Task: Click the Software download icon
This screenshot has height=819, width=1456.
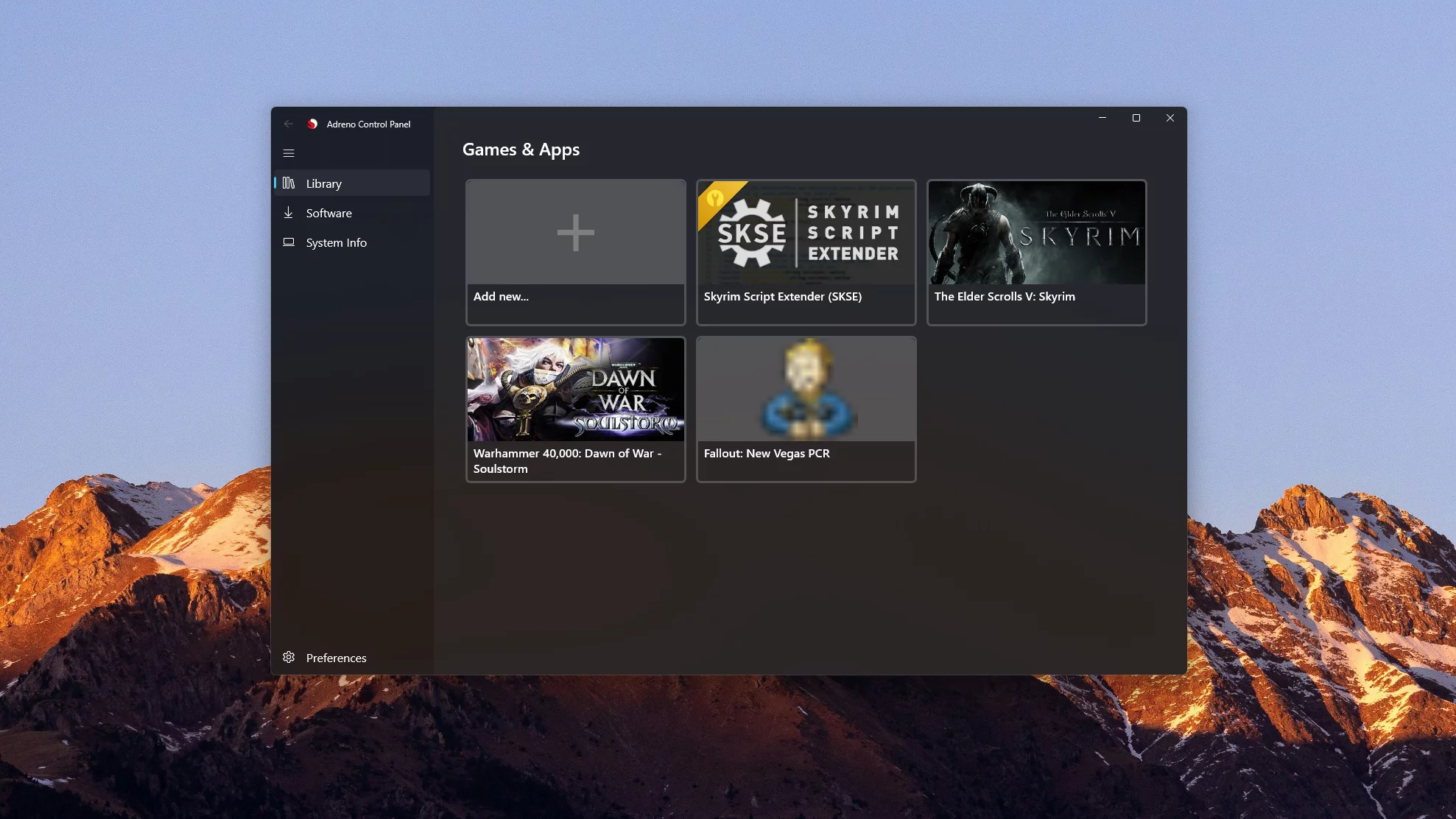Action: pyautogui.click(x=289, y=212)
